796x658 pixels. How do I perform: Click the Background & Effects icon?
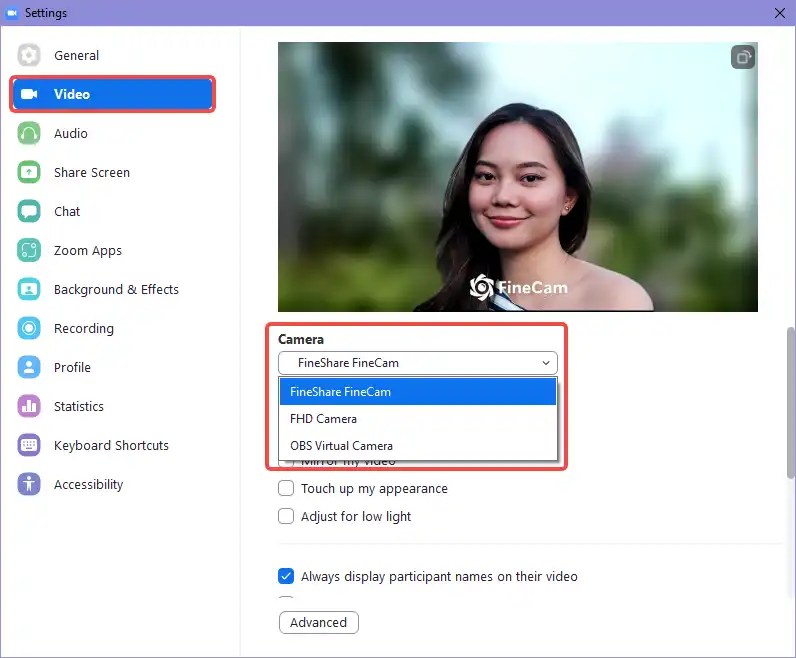(29, 289)
